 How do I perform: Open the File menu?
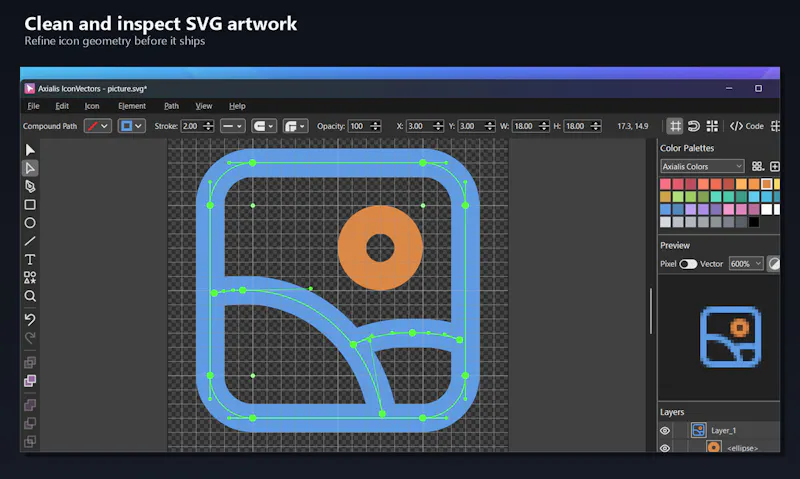coord(33,106)
